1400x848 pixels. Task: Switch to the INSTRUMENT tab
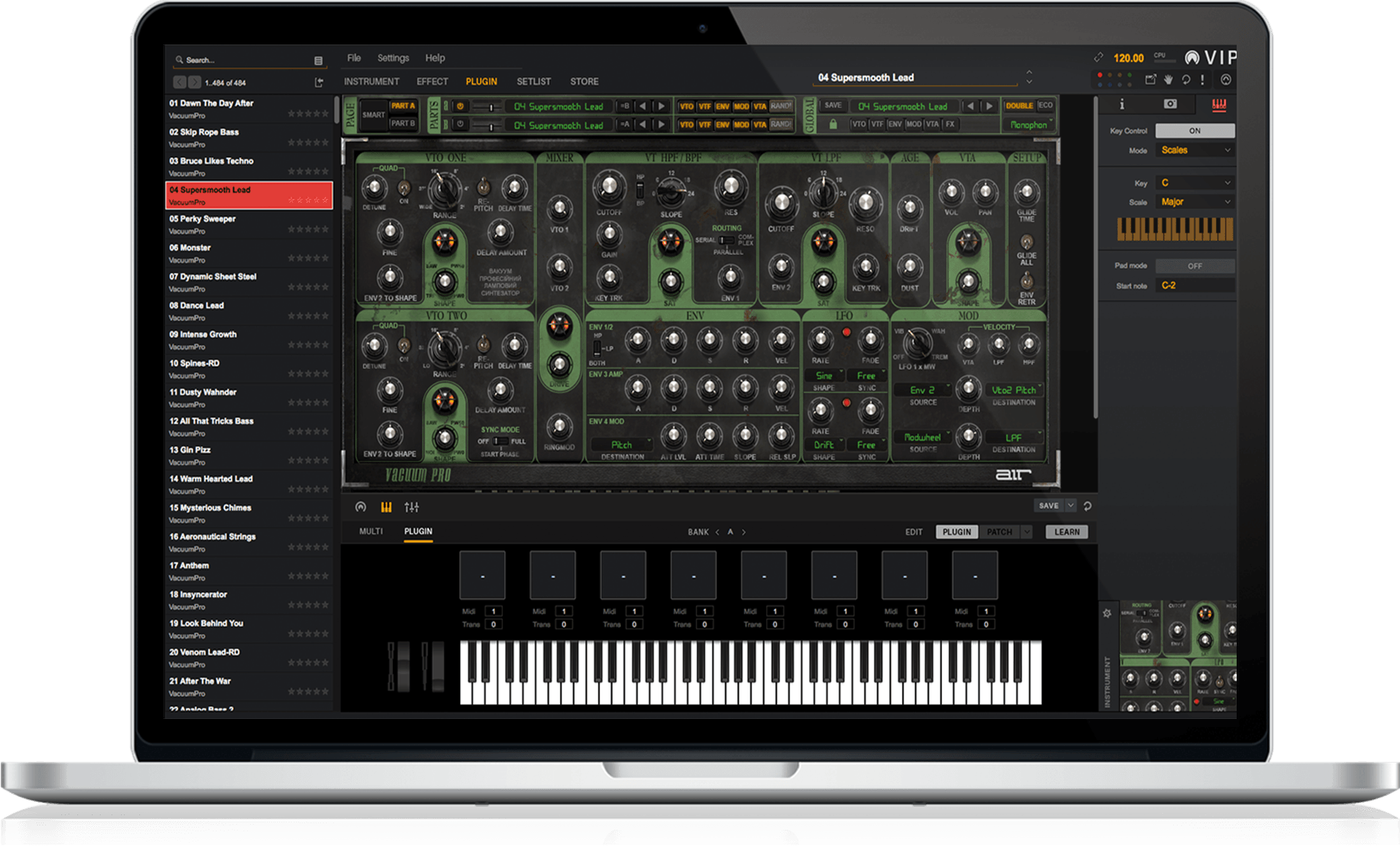click(x=372, y=82)
